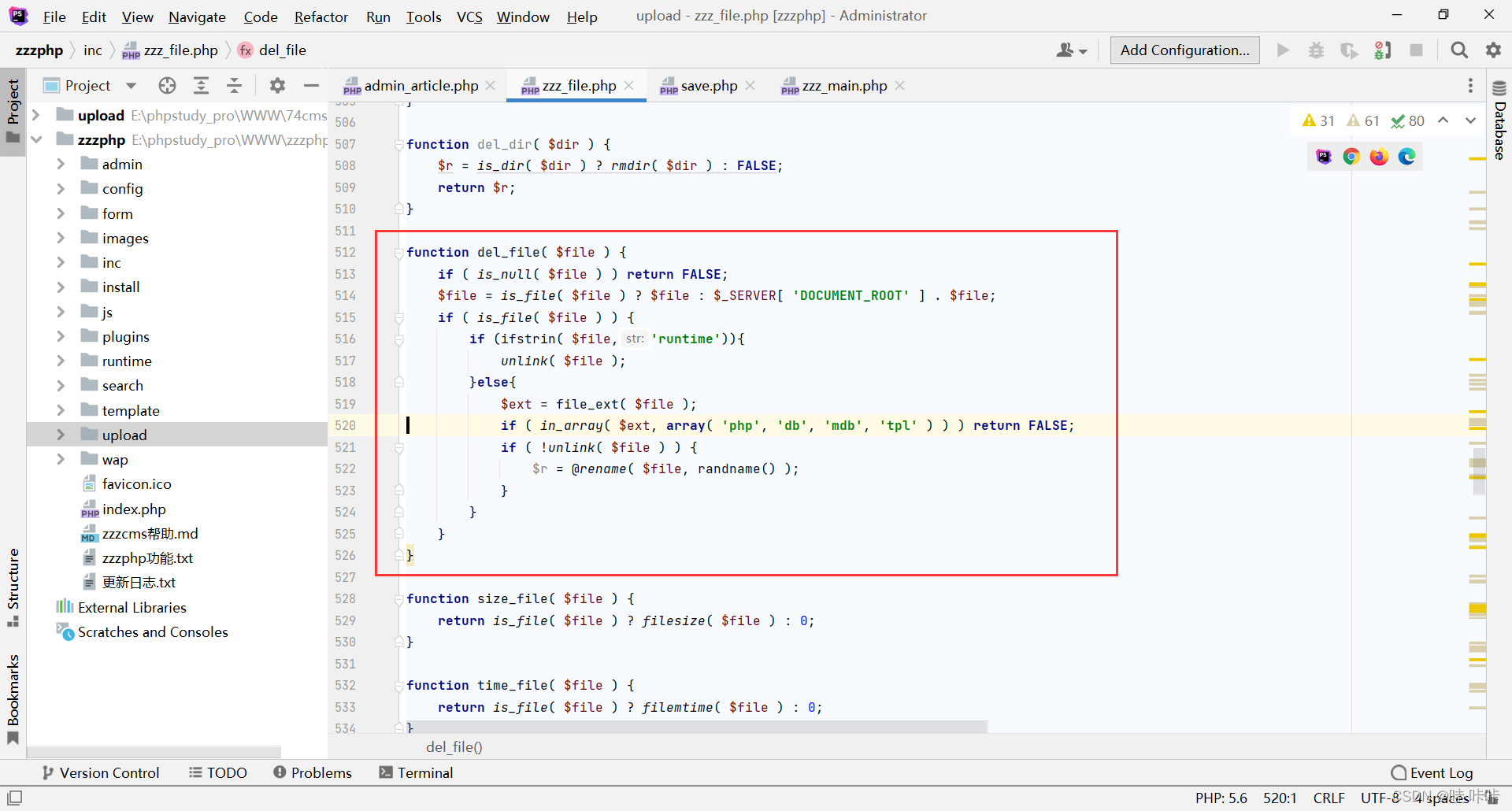The image size is (1512, 811).
Task: Open Project panel options gear icon
Action: (277, 85)
